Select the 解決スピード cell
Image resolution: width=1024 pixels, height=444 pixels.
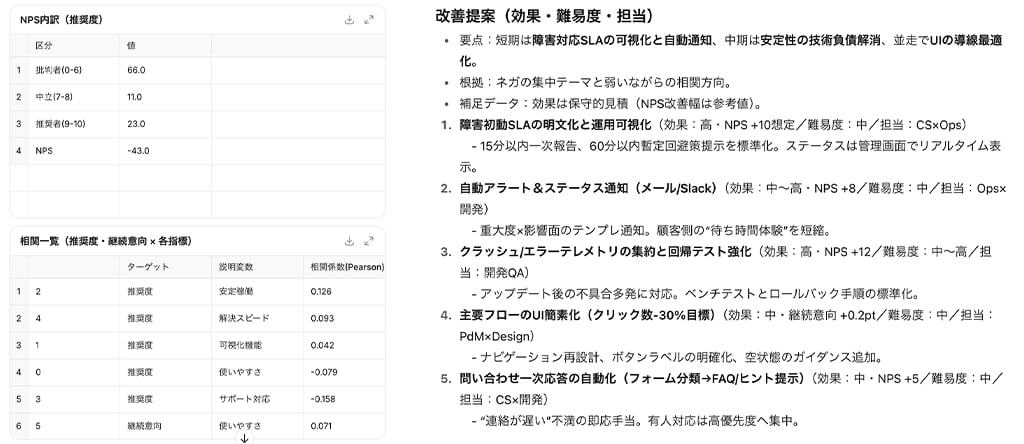240,318
